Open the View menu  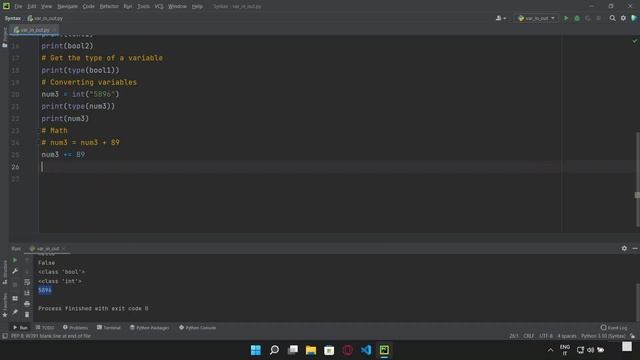(47, 7)
